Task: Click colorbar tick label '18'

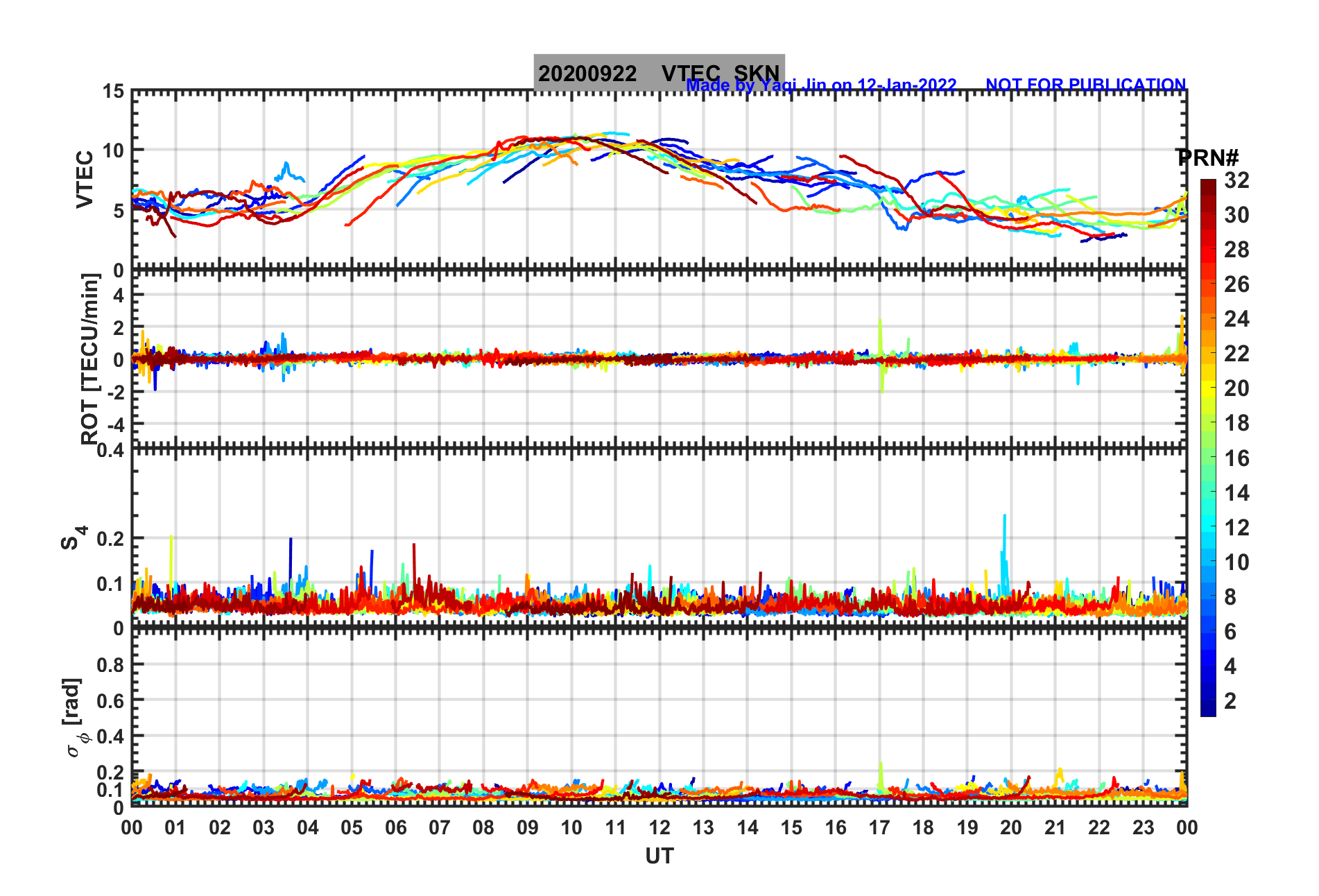Action: point(1236,423)
